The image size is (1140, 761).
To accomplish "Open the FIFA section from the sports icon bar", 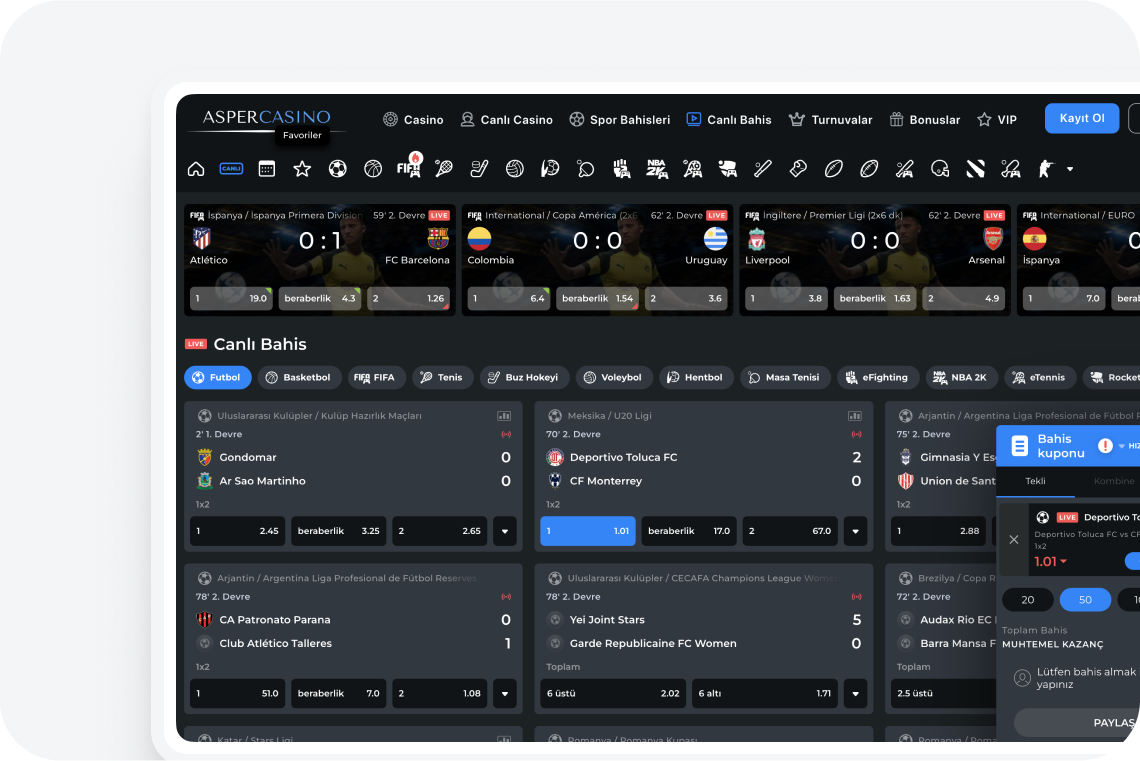I will coord(409,168).
